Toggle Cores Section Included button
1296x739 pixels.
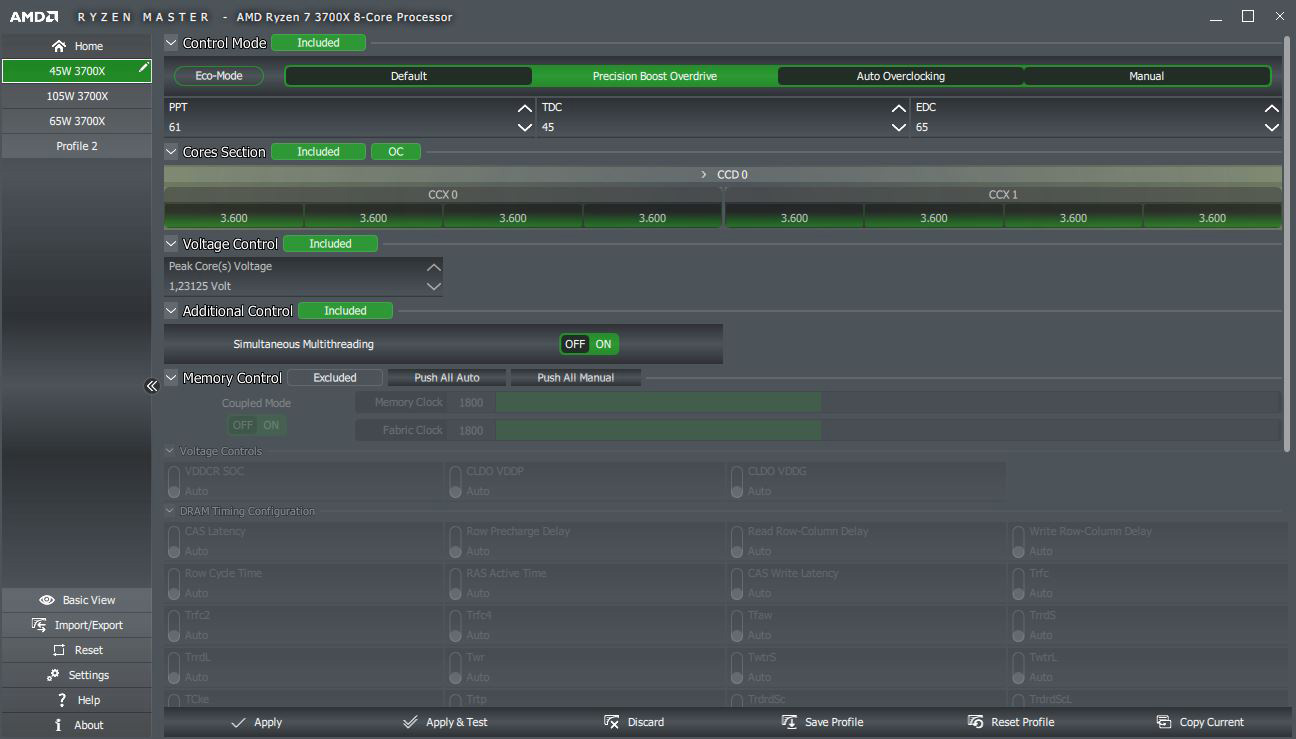coord(318,152)
